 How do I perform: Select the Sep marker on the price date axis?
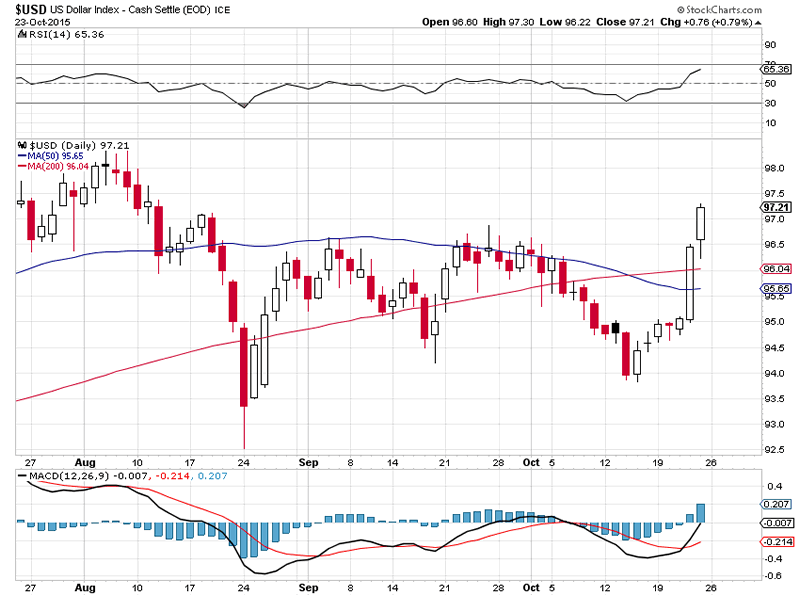point(308,461)
